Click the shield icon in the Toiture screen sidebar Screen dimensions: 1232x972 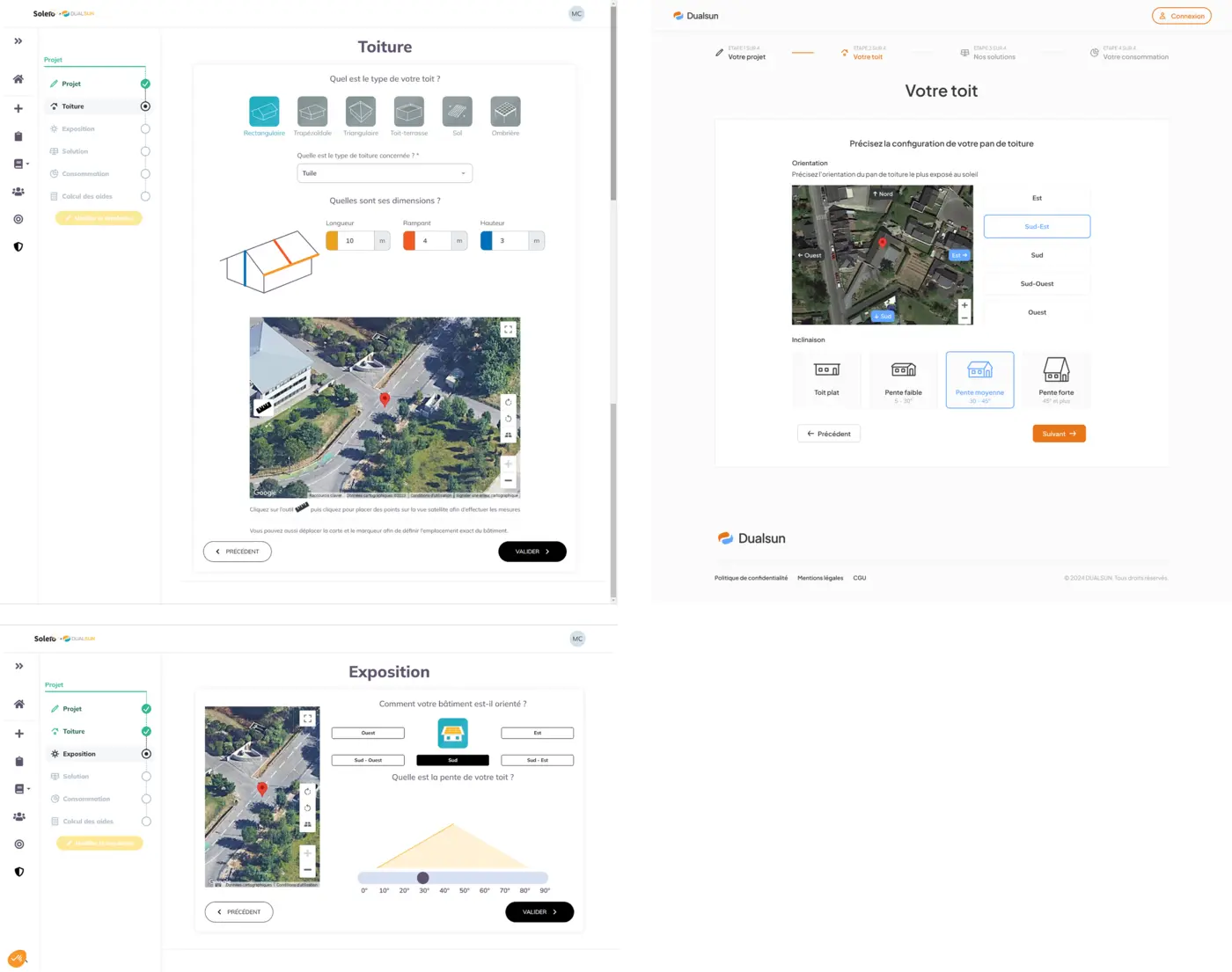tap(18, 247)
